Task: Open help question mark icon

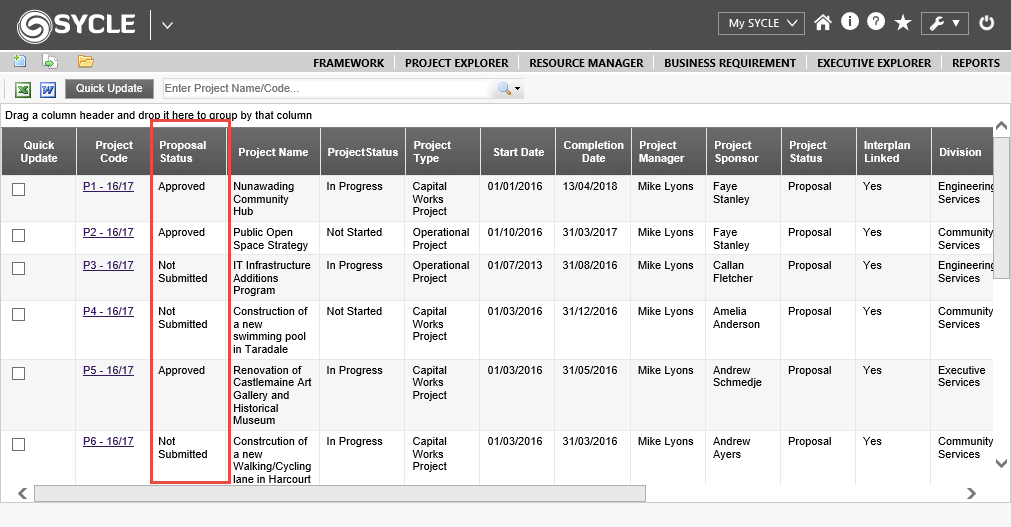Action: pos(876,22)
